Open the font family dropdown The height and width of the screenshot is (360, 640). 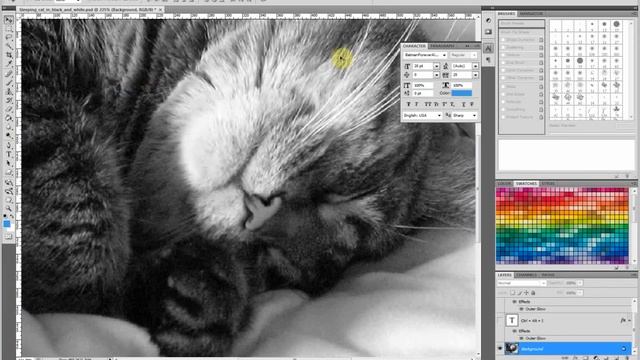pyautogui.click(x=424, y=55)
